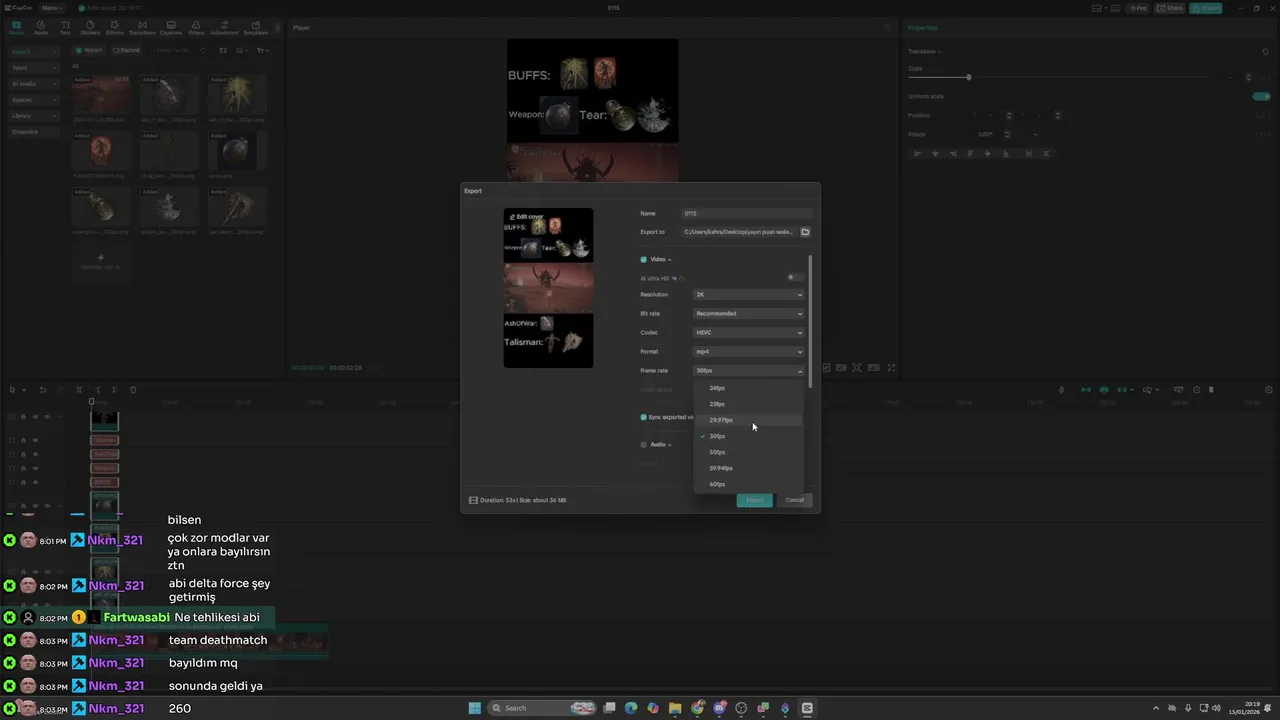Expand the AI media sidebar category
The image size is (1280, 720).
pos(33,84)
